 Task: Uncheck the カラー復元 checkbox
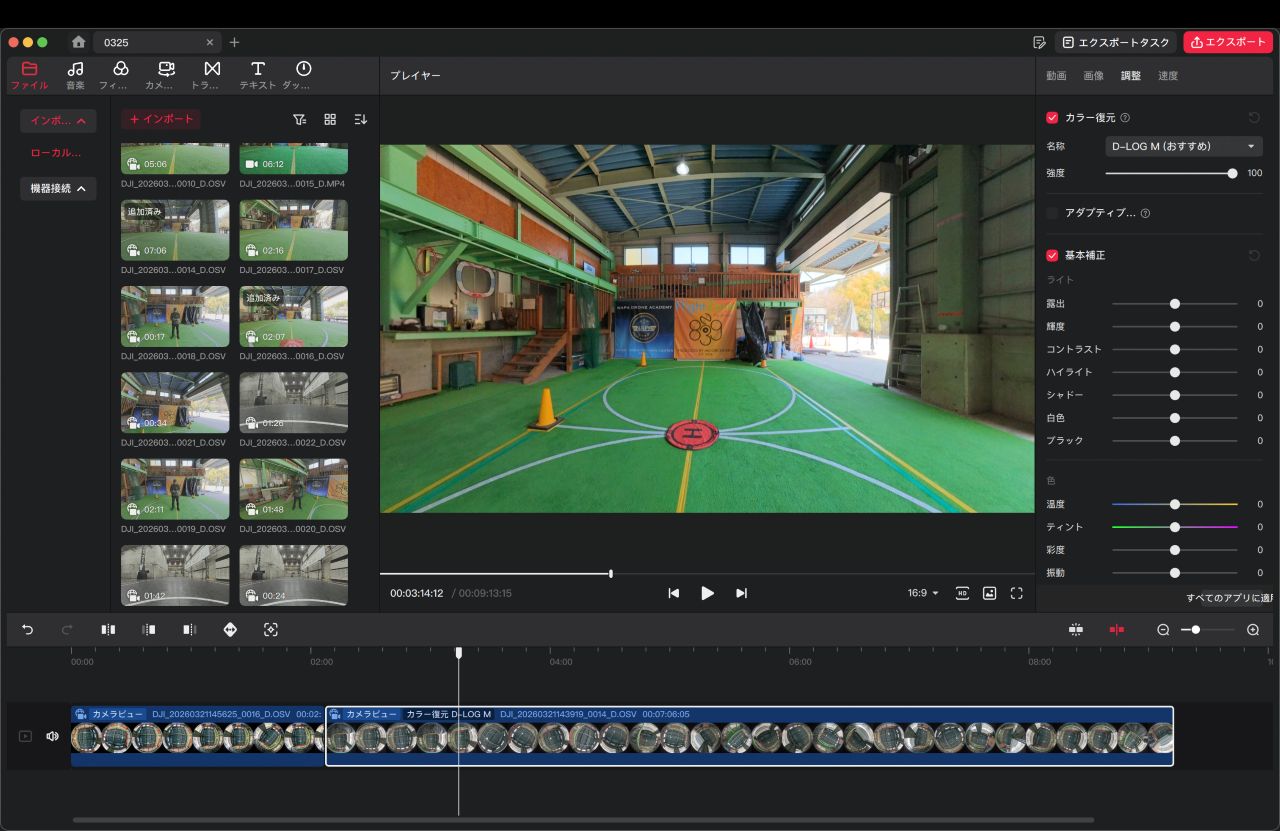pyautogui.click(x=1052, y=118)
